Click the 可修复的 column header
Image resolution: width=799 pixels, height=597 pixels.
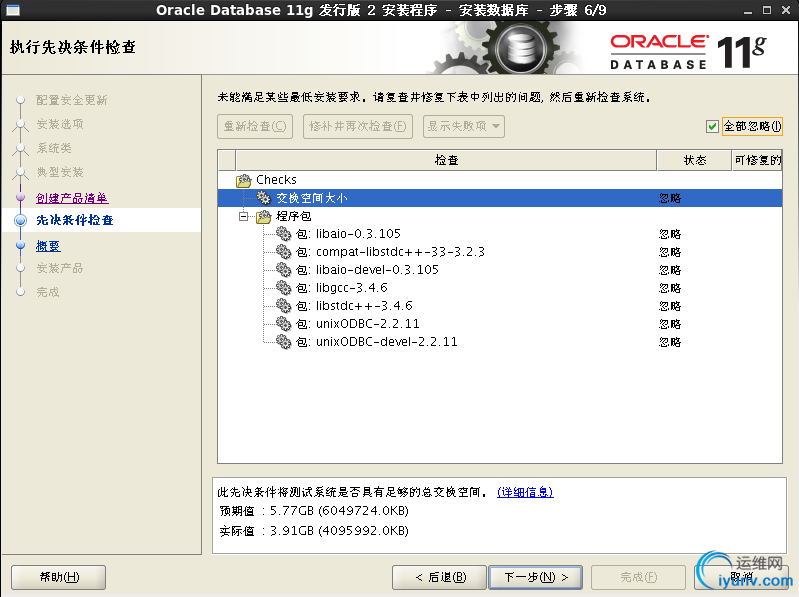(757, 160)
